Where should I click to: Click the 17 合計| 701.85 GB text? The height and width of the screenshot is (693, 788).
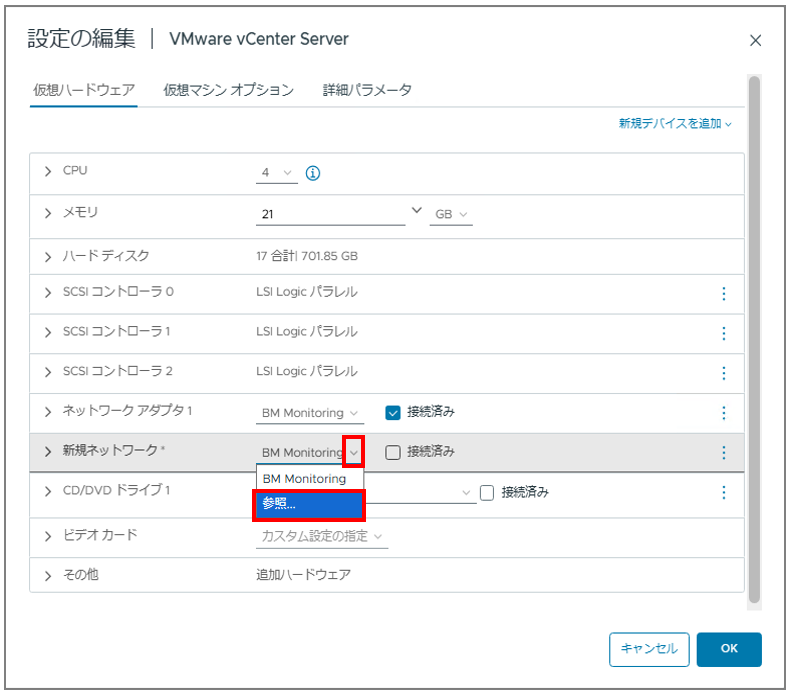[307, 256]
